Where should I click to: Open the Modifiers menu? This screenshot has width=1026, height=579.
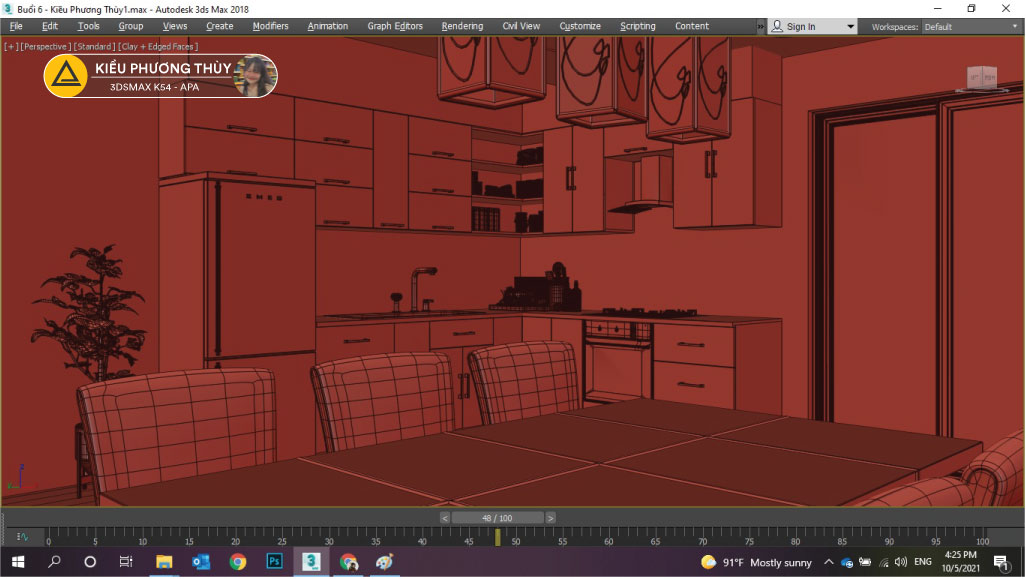point(270,26)
